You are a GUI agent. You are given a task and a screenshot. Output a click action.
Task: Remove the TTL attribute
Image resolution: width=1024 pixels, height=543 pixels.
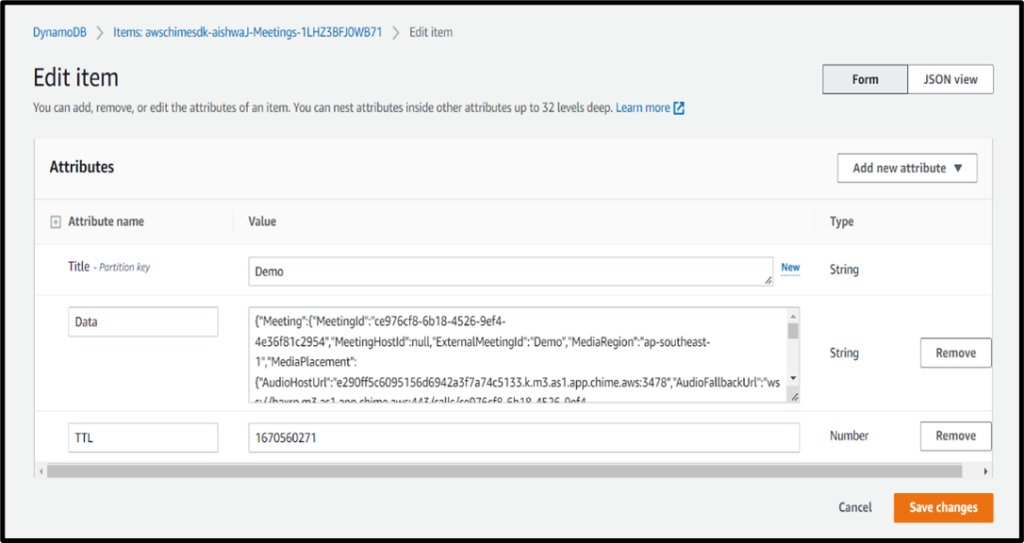[x=955, y=436]
